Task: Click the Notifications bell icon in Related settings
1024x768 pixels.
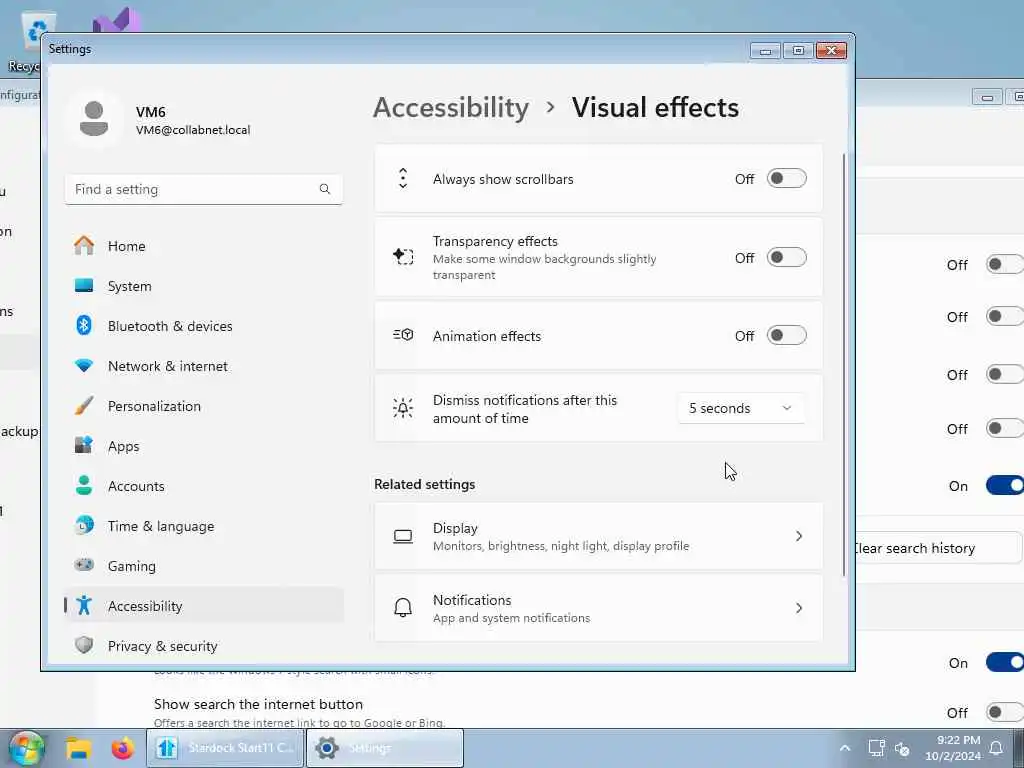Action: point(403,607)
